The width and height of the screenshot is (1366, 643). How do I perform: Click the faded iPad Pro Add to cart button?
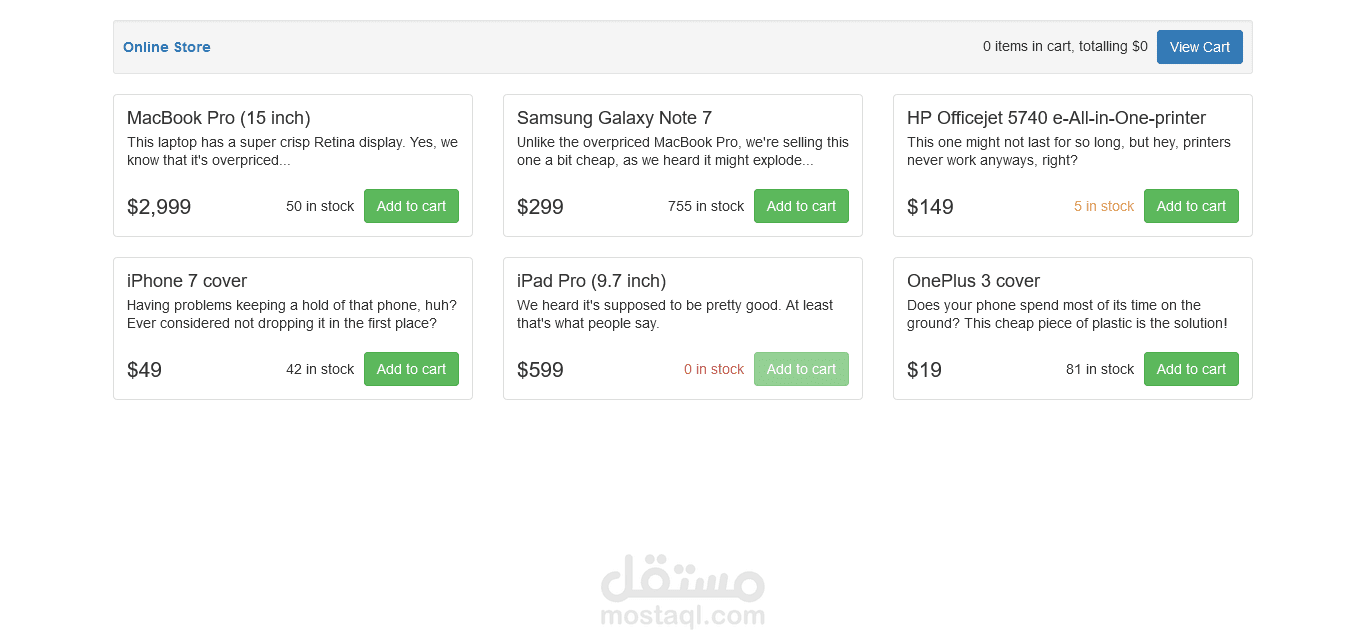pyautogui.click(x=801, y=369)
